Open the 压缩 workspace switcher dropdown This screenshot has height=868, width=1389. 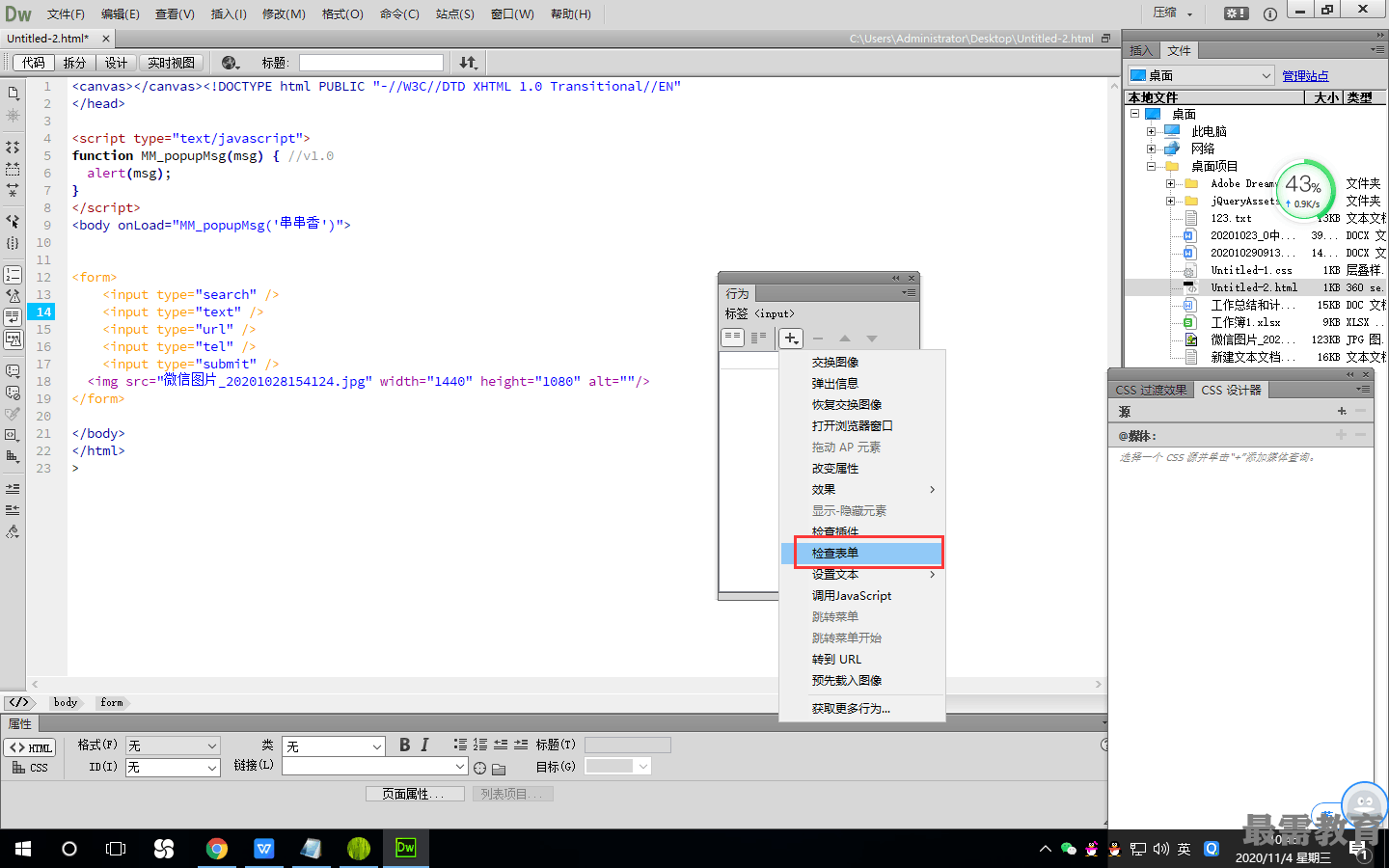[x=1173, y=14]
